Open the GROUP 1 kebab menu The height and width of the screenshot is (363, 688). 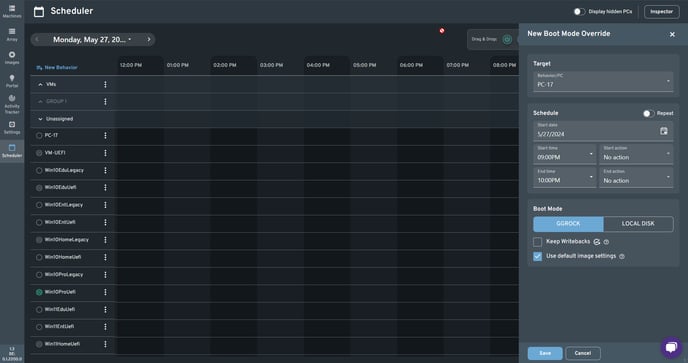pyautogui.click(x=105, y=101)
